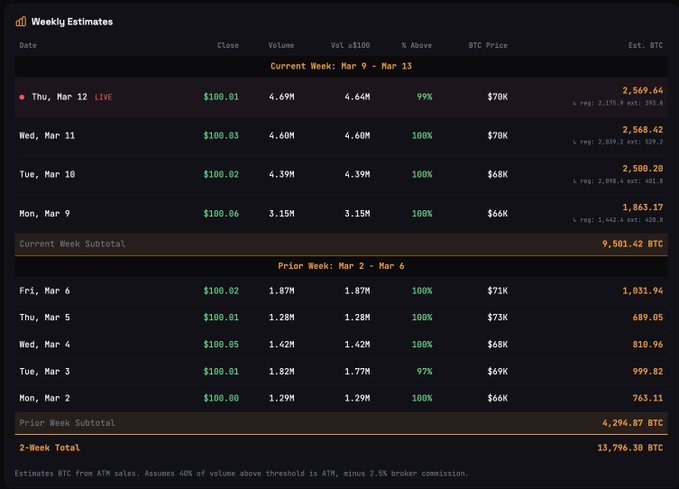Click the BTC Price column header
Viewport: 679px width, 489px height.
pos(488,45)
